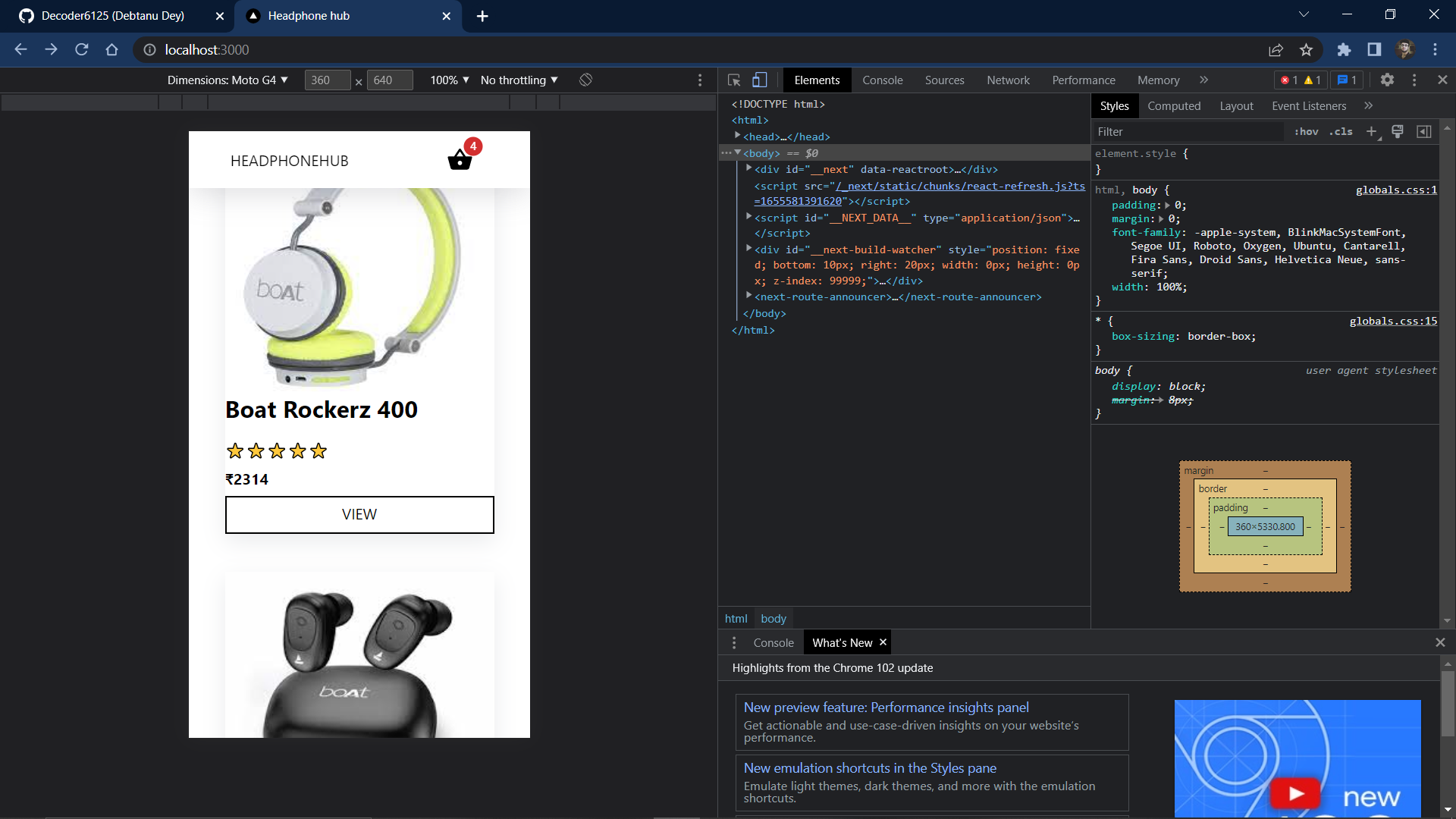Click the shopping basket cart icon
This screenshot has height=819, width=1456.
tap(460, 160)
